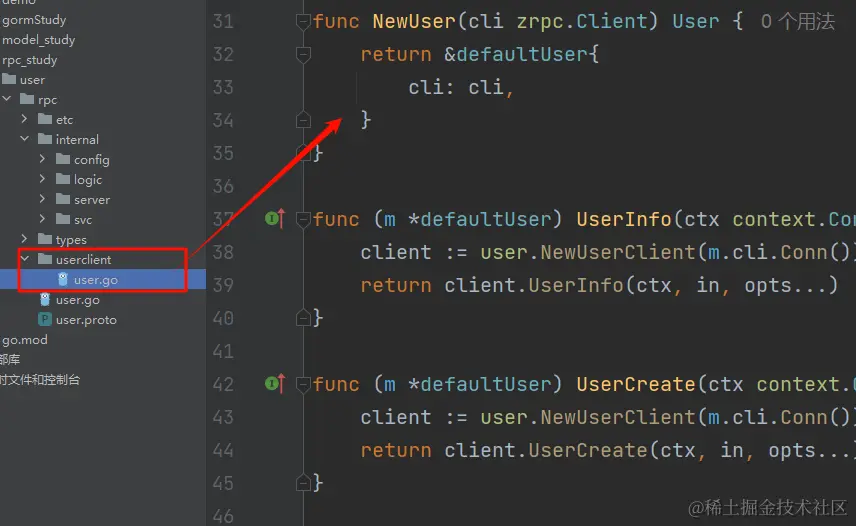Fold the UserInfo method at line 37
856x526 pixels.
pos(304,219)
